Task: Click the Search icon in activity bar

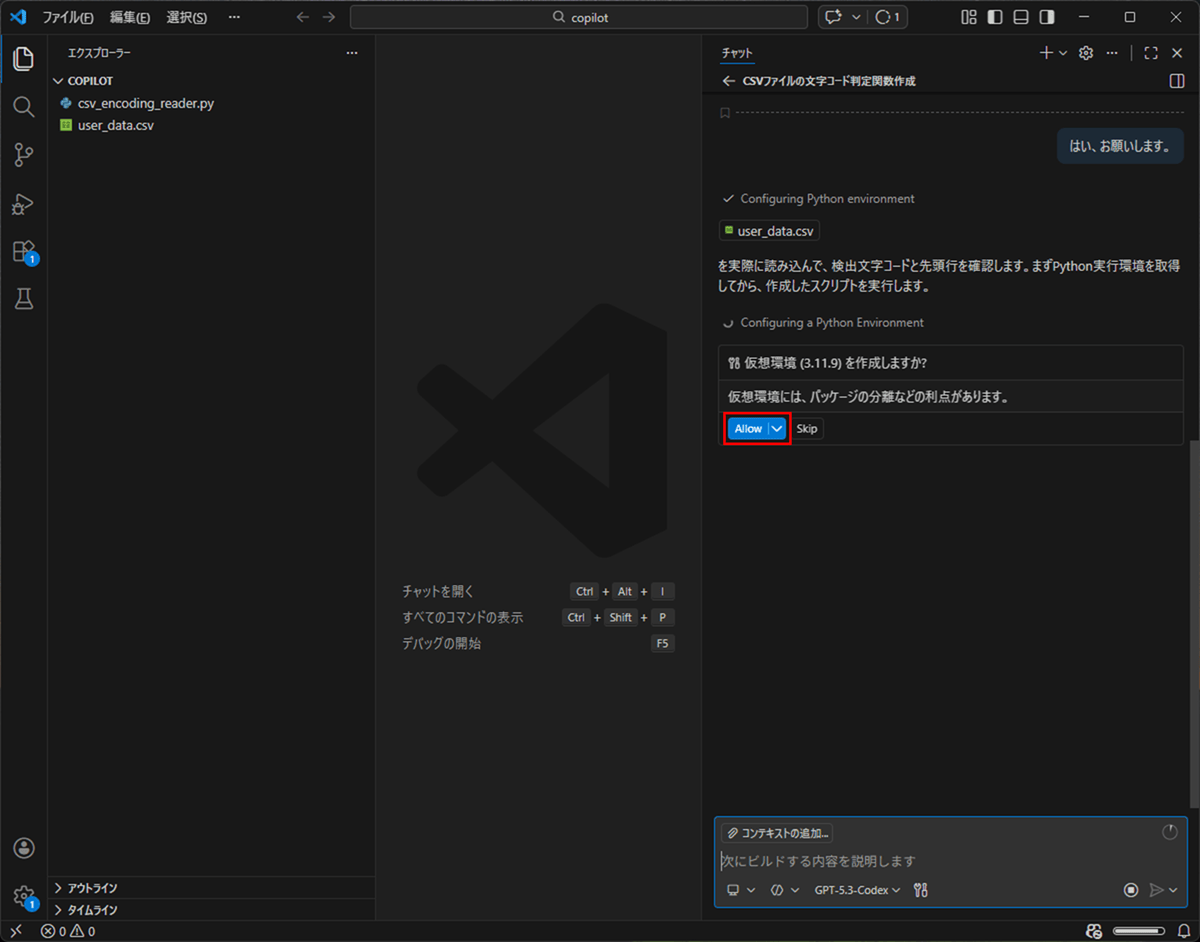Action: tap(24, 107)
